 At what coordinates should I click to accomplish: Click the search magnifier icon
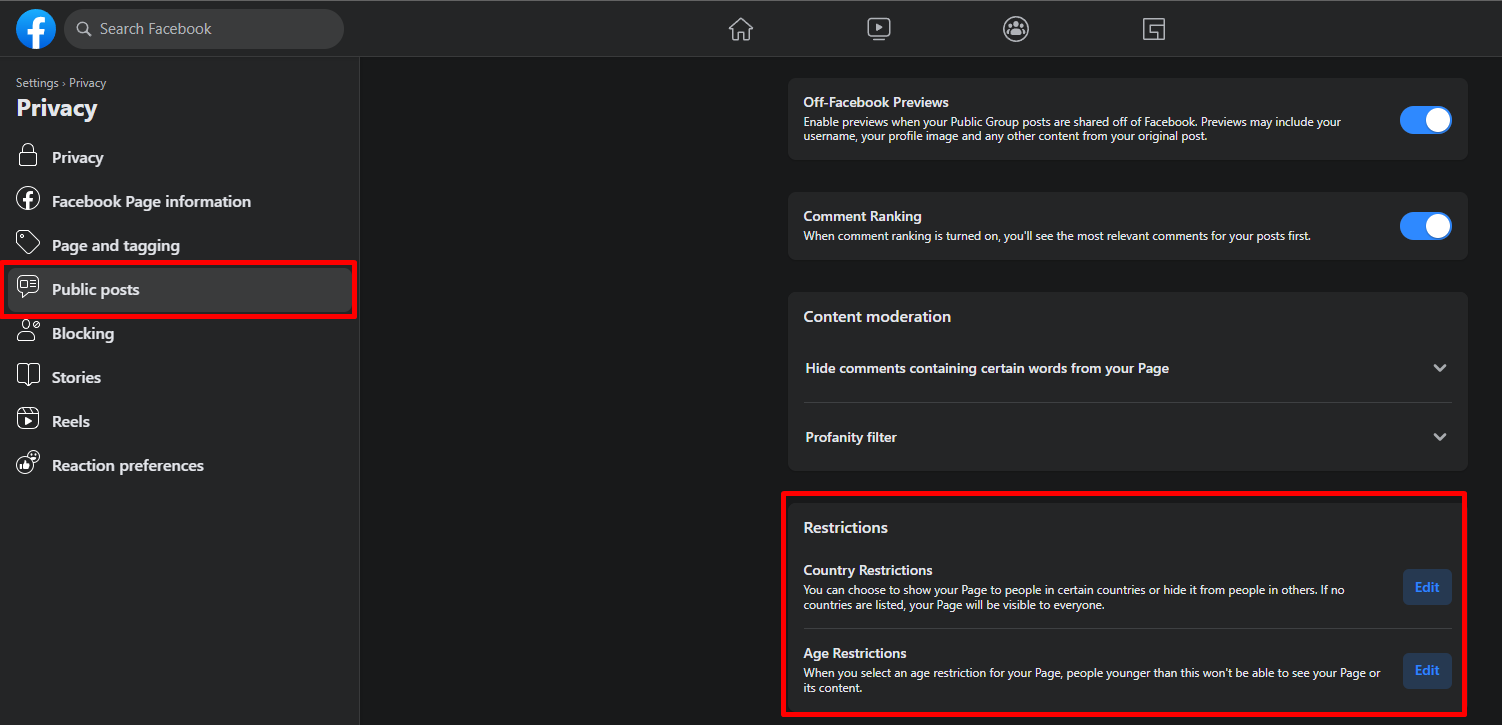click(x=84, y=29)
